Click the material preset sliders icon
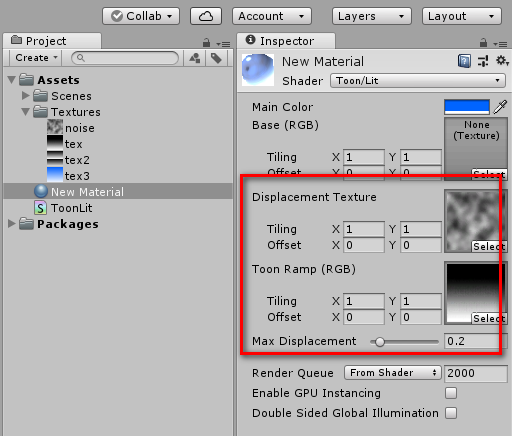The width and height of the screenshot is (512, 436). point(483,61)
